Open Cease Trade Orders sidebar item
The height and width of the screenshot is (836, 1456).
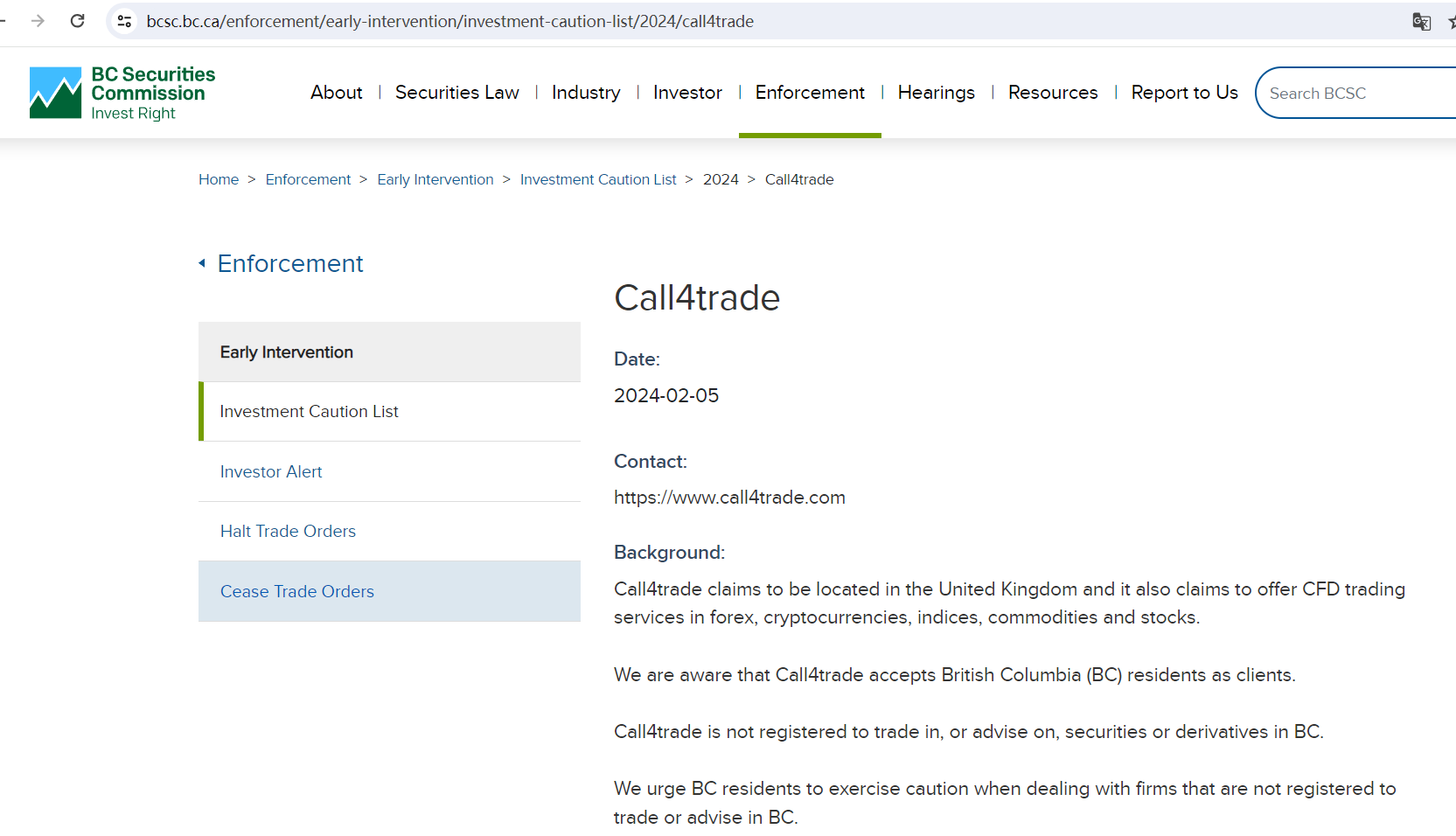tap(297, 591)
